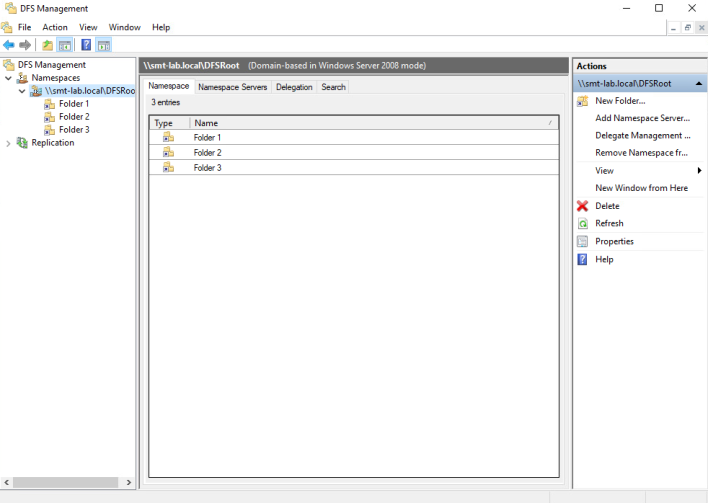Collapse the smt-lab.local DFSRoot section in Actions
708x503 pixels.
696,84
